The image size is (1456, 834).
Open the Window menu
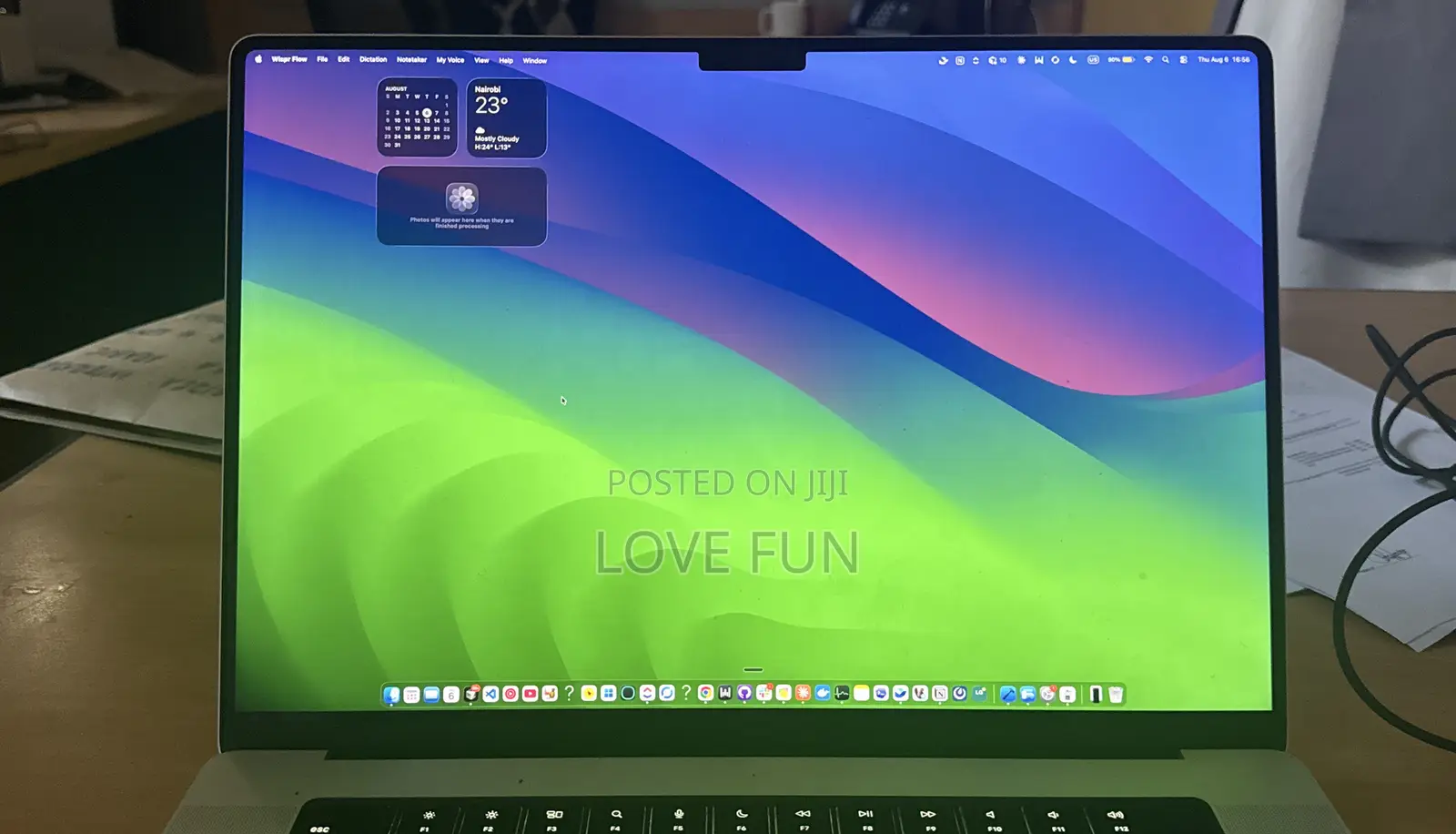pos(535,61)
